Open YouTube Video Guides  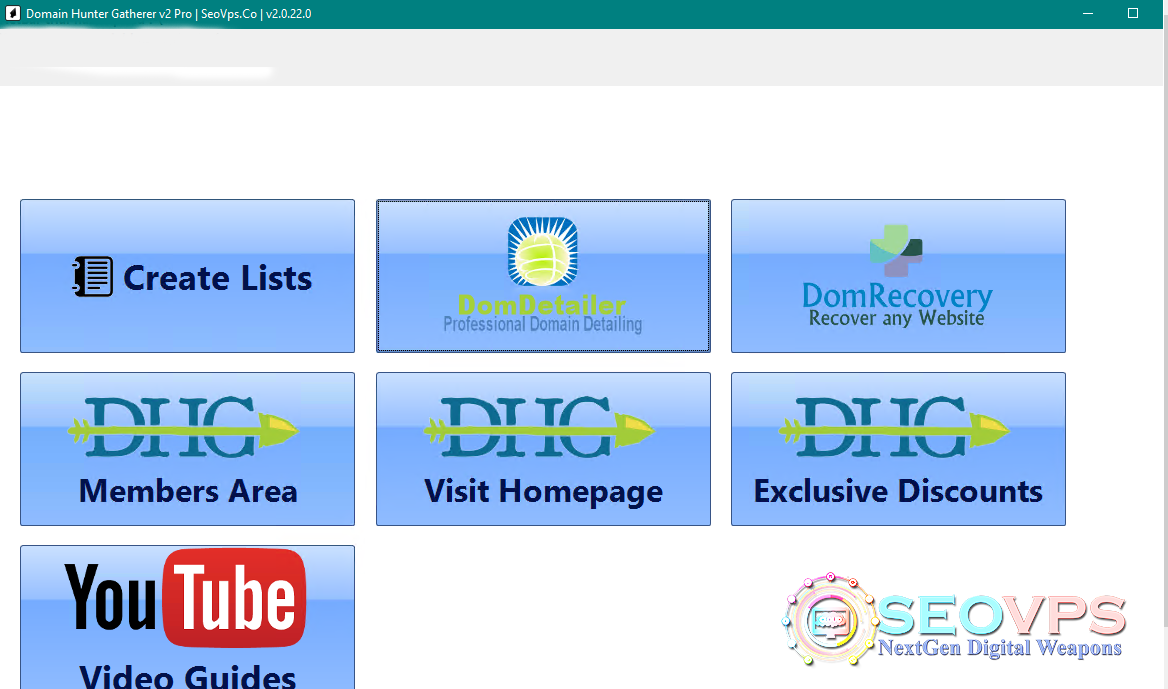click(188, 617)
